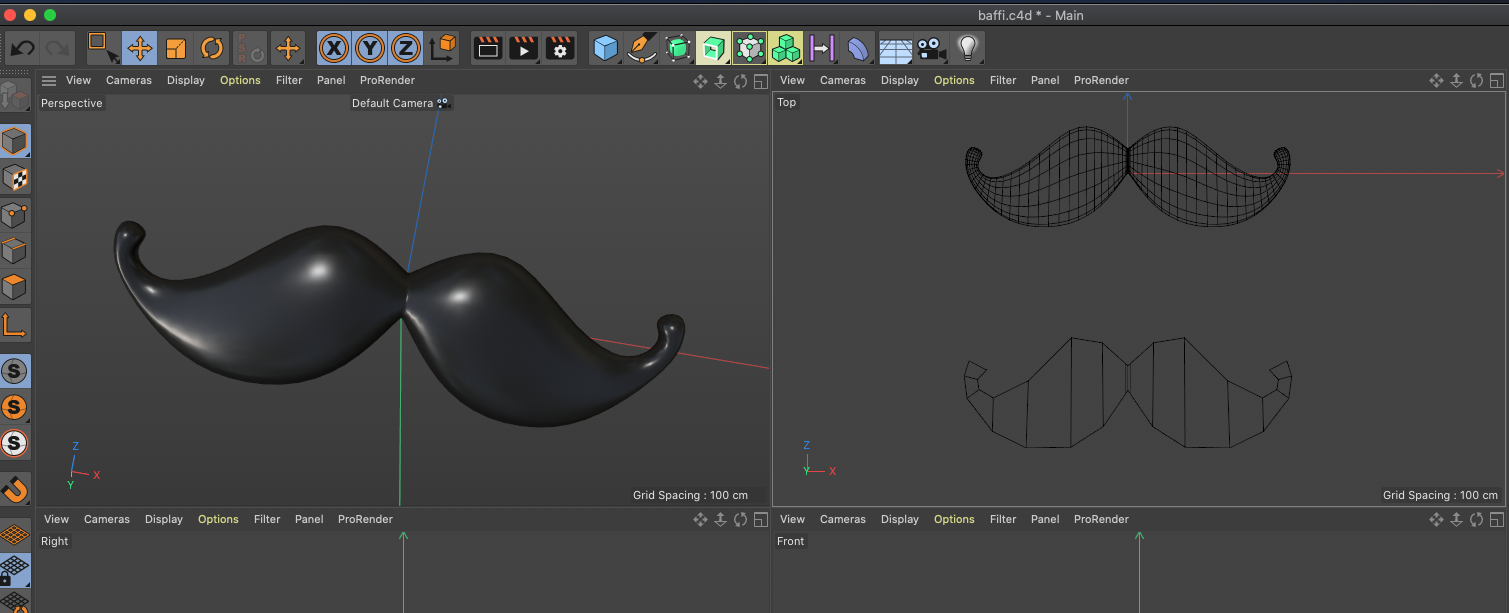Viewport: 1509px width, 613px height.
Task: Click the orange S solo icon
Action: pyautogui.click(x=15, y=407)
